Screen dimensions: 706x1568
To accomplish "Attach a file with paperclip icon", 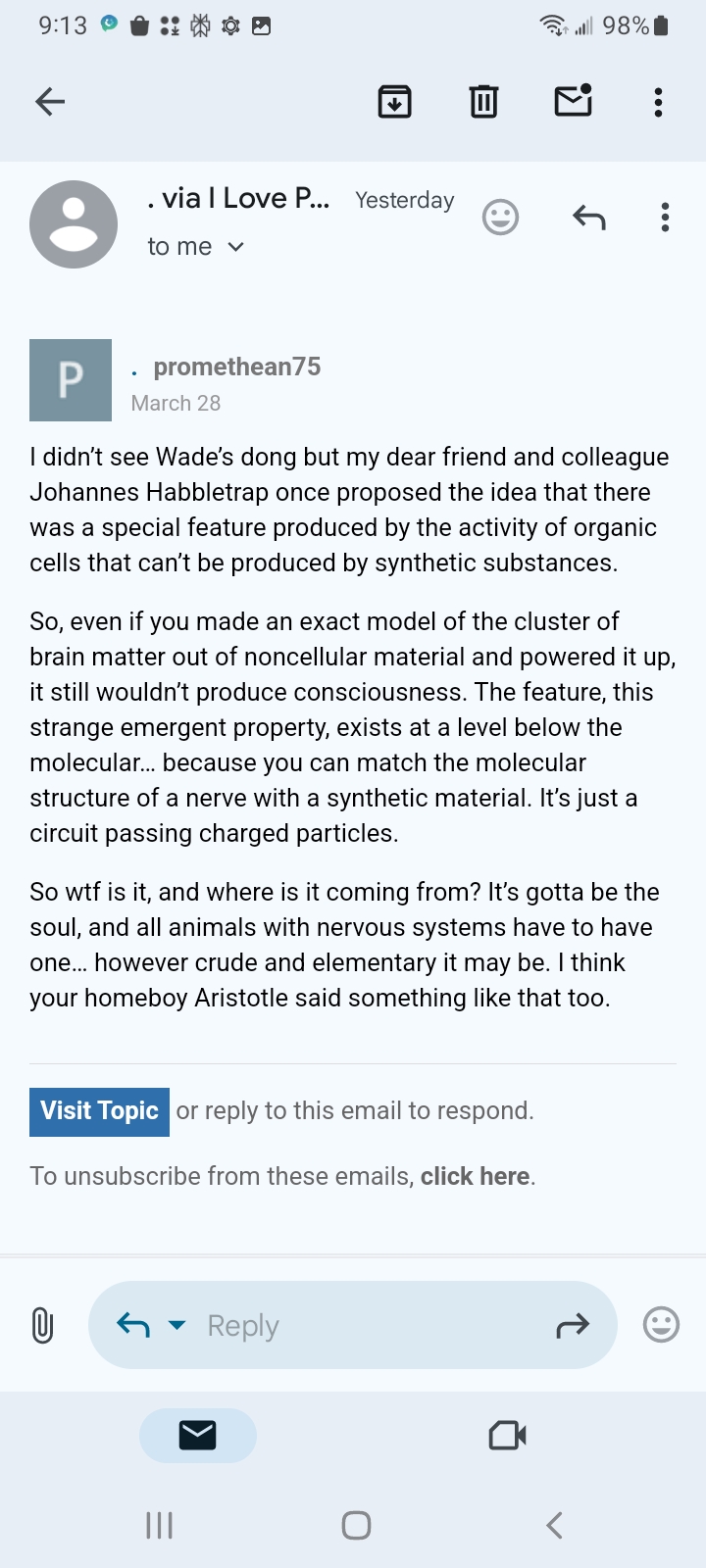I will click(x=42, y=1325).
